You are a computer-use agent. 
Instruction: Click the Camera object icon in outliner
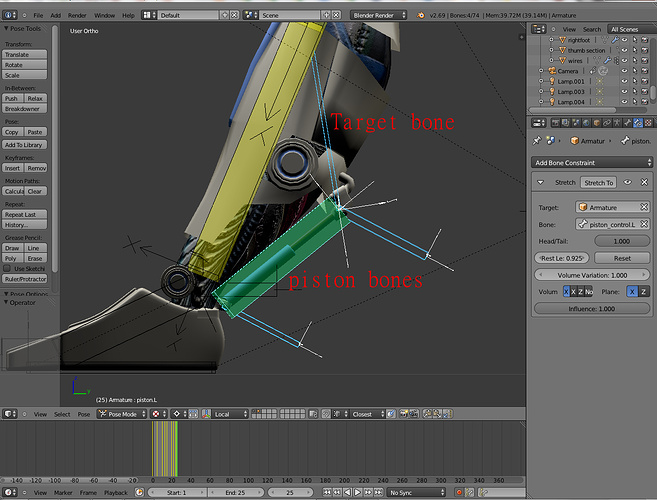tap(552, 71)
